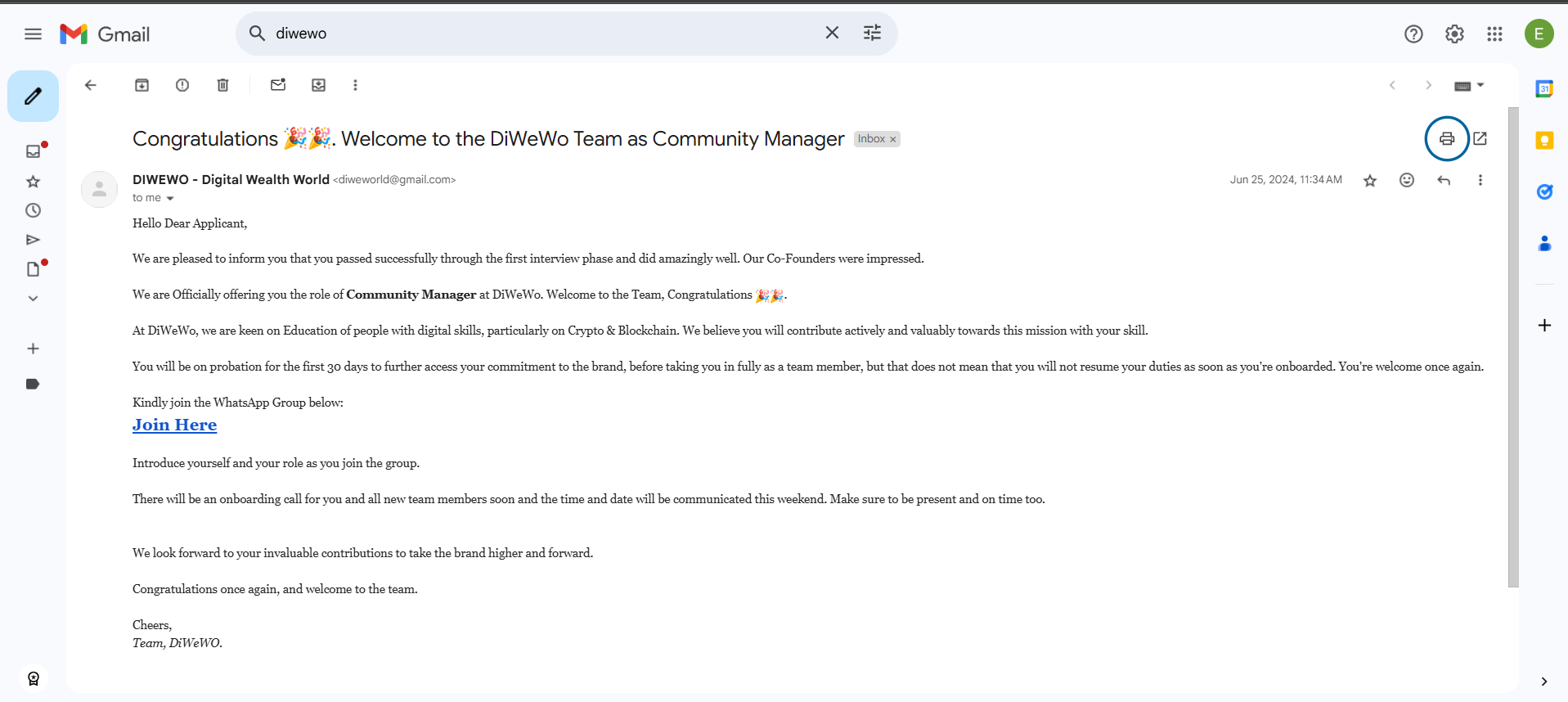Go back to the search results

[91, 85]
